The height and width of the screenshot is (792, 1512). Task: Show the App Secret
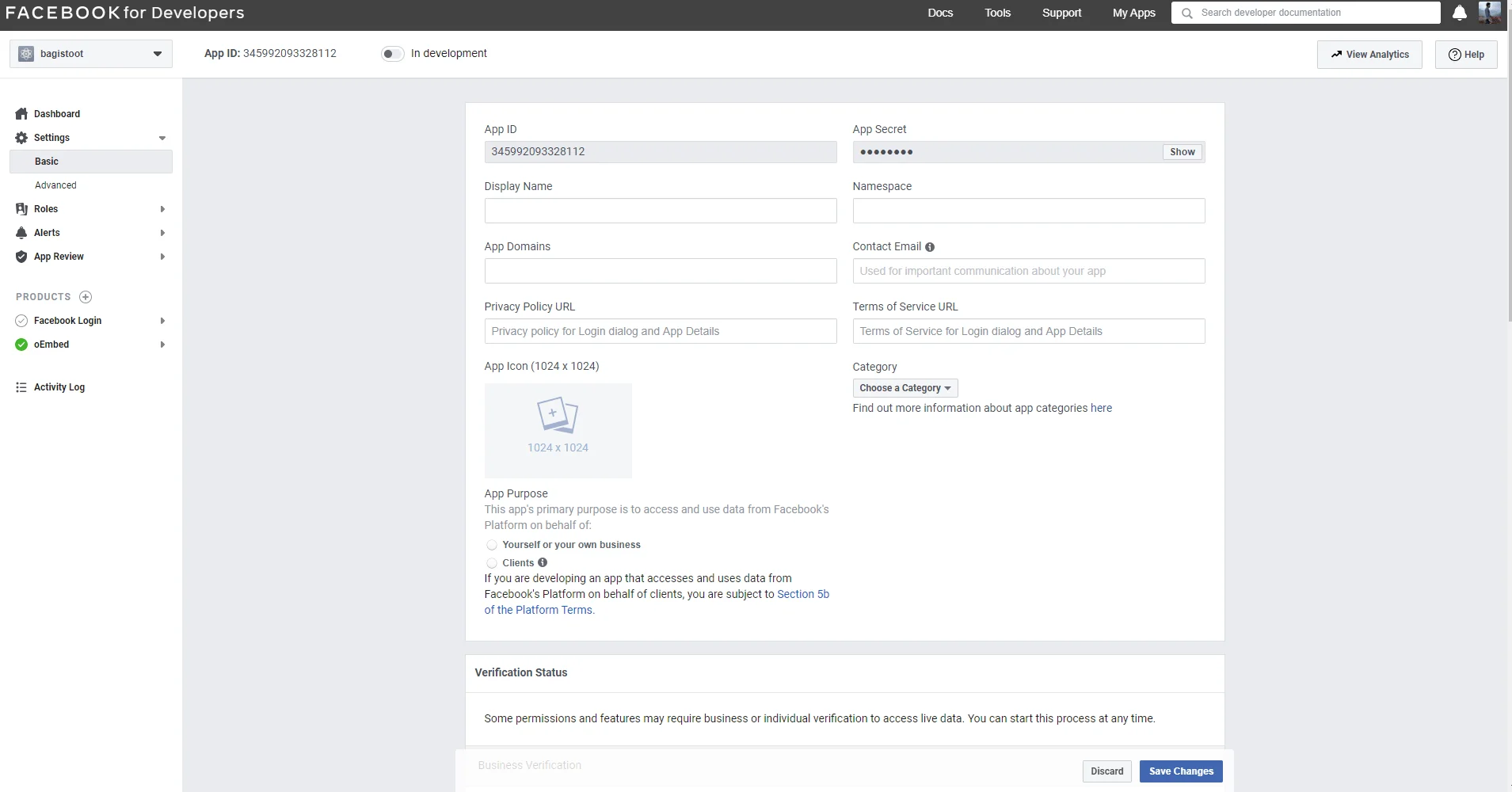point(1182,152)
